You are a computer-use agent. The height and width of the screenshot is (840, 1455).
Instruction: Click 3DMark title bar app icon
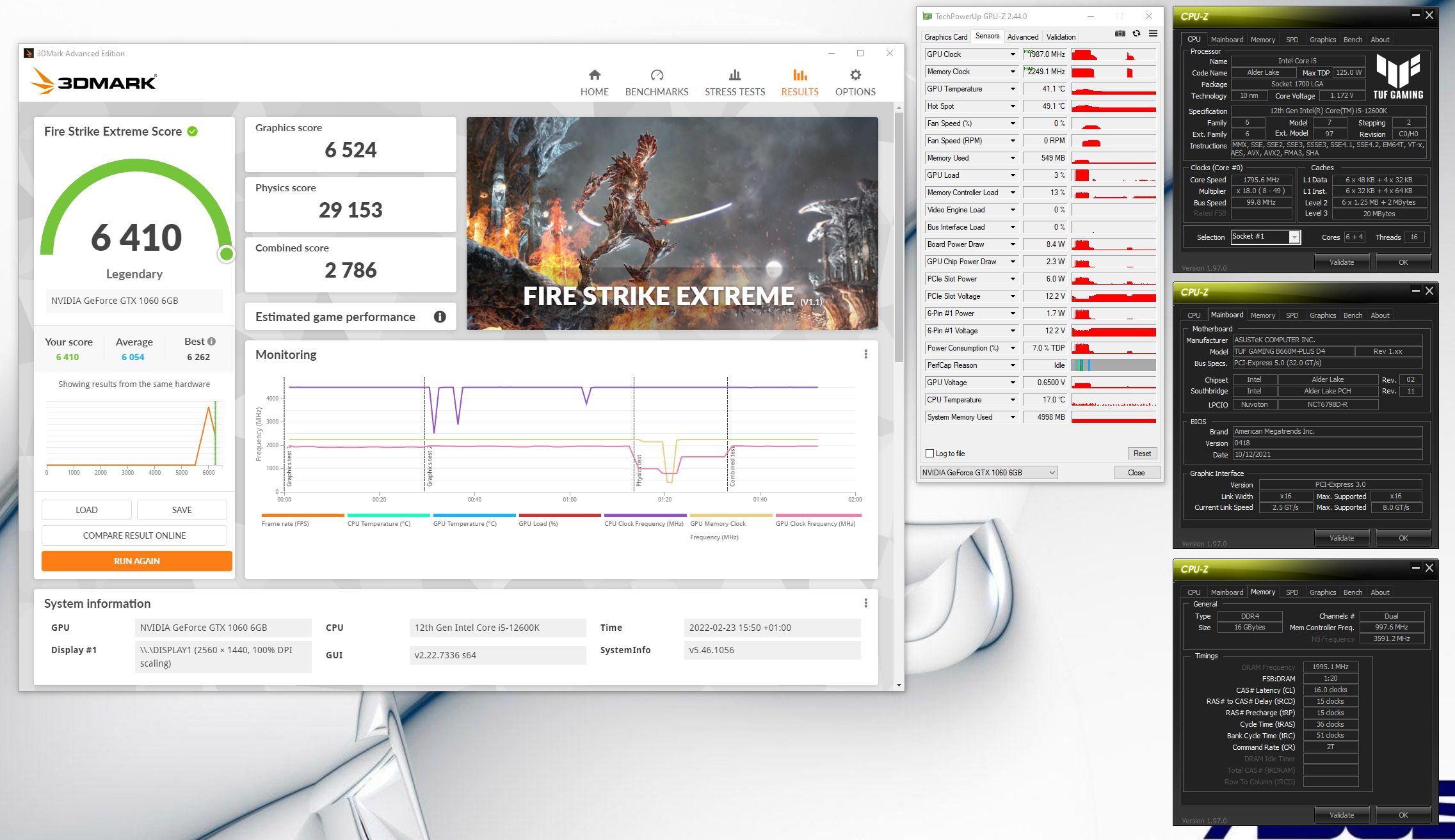29,53
